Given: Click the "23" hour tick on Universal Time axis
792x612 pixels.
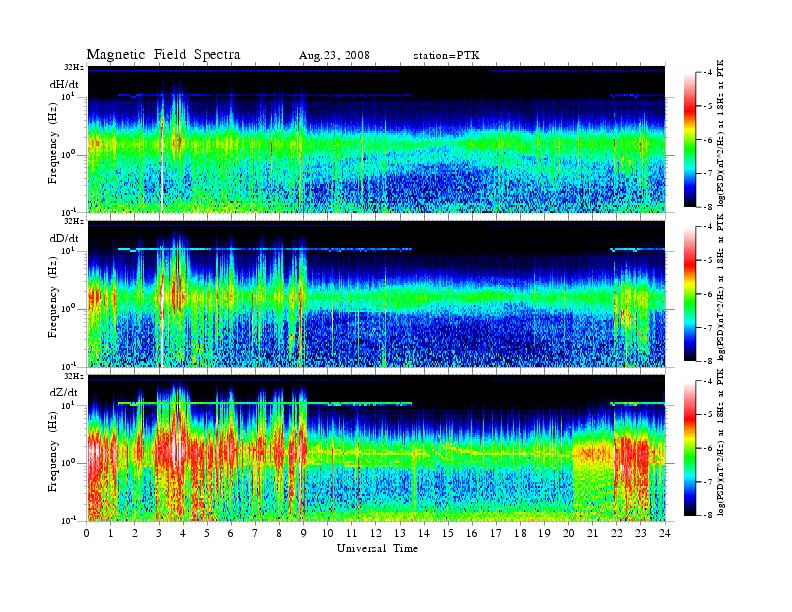Looking at the screenshot, I should point(640,533).
